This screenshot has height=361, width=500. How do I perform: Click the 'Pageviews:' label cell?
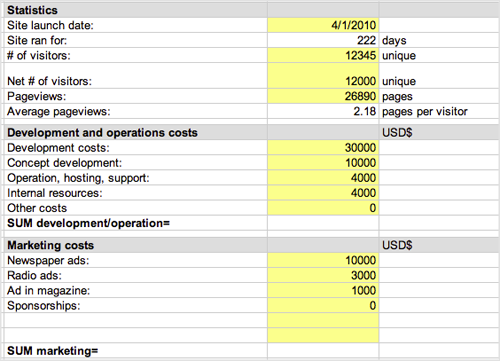136,96
